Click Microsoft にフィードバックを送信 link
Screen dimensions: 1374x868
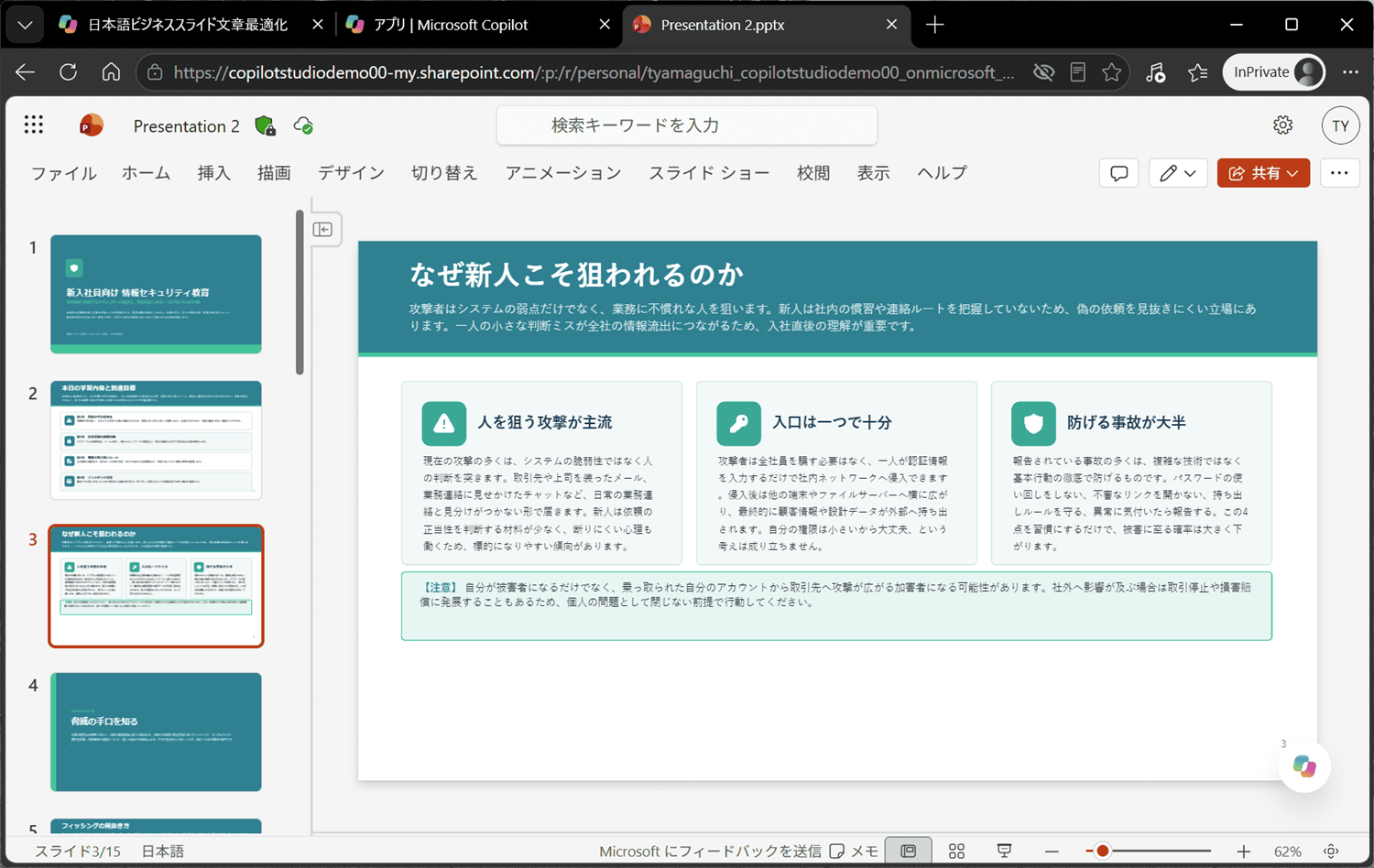tap(710, 852)
